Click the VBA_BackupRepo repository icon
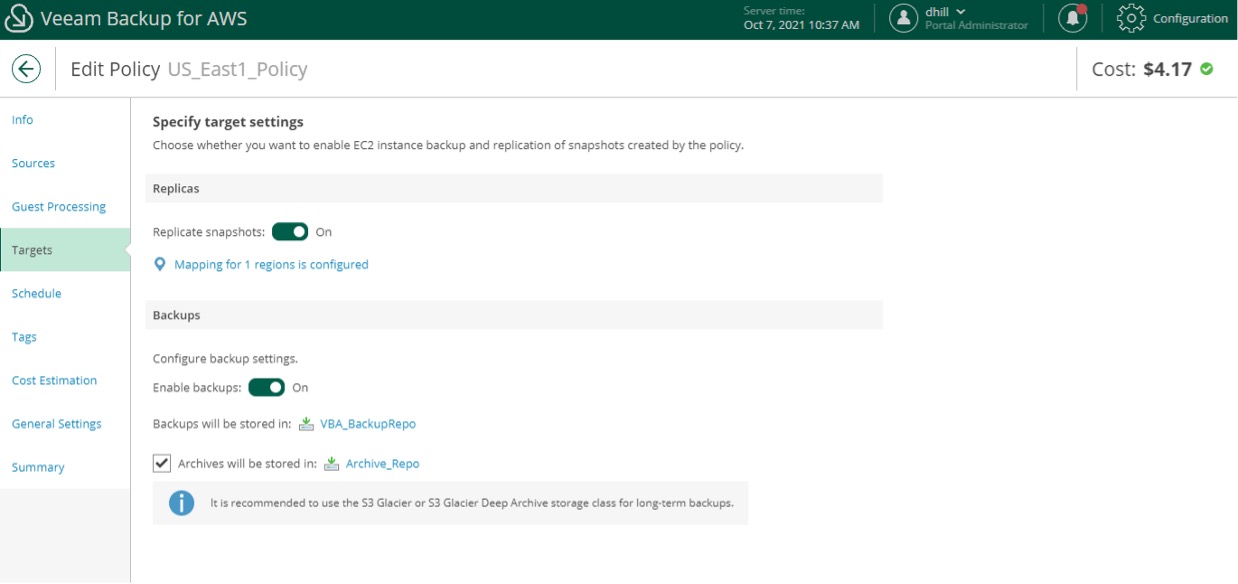The height and width of the screenshot is (584, 1238). (307, 424)
